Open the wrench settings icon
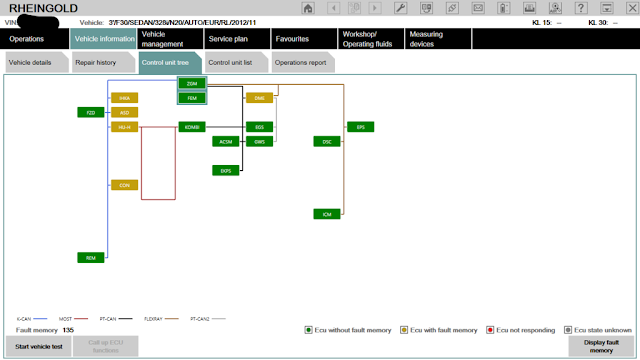The height and width of the screenshot is (360, 640). point(400,8)
